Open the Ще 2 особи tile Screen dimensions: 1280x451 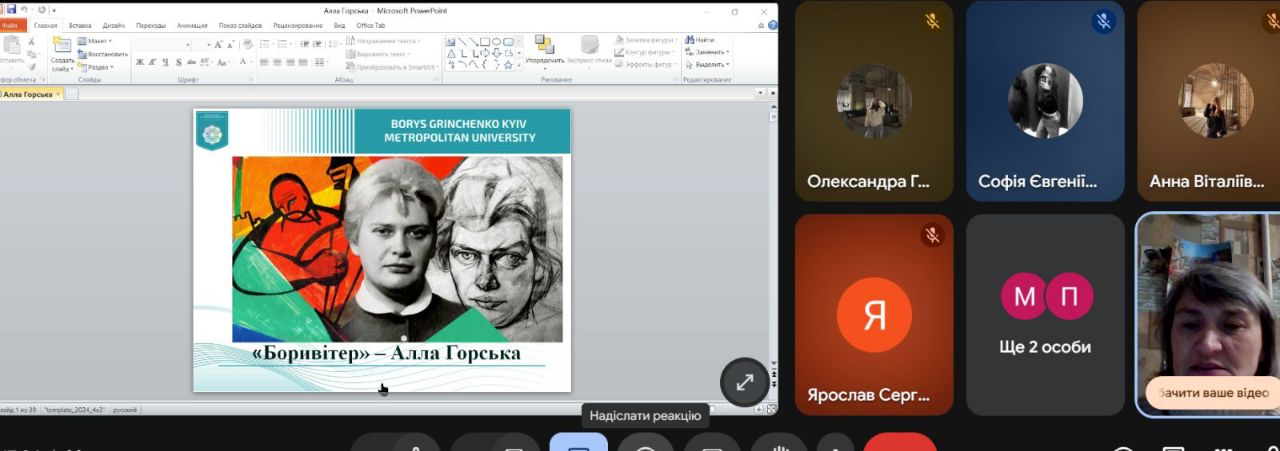(x=1045, y=315)
